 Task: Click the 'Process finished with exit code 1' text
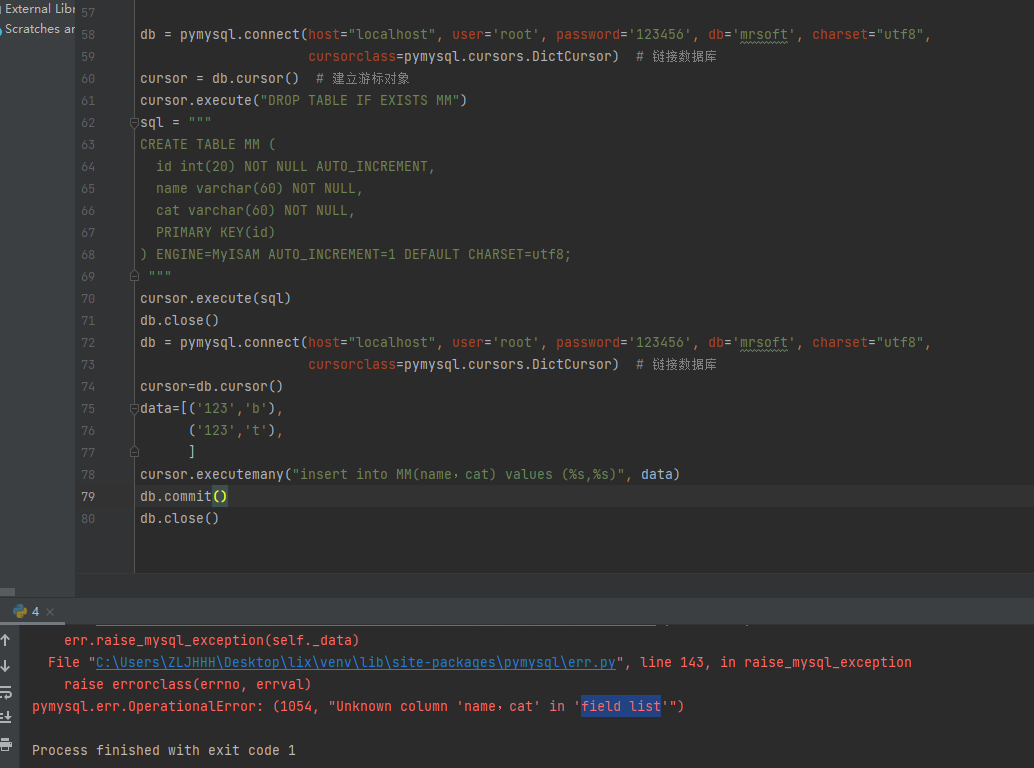tap(164, 750)
